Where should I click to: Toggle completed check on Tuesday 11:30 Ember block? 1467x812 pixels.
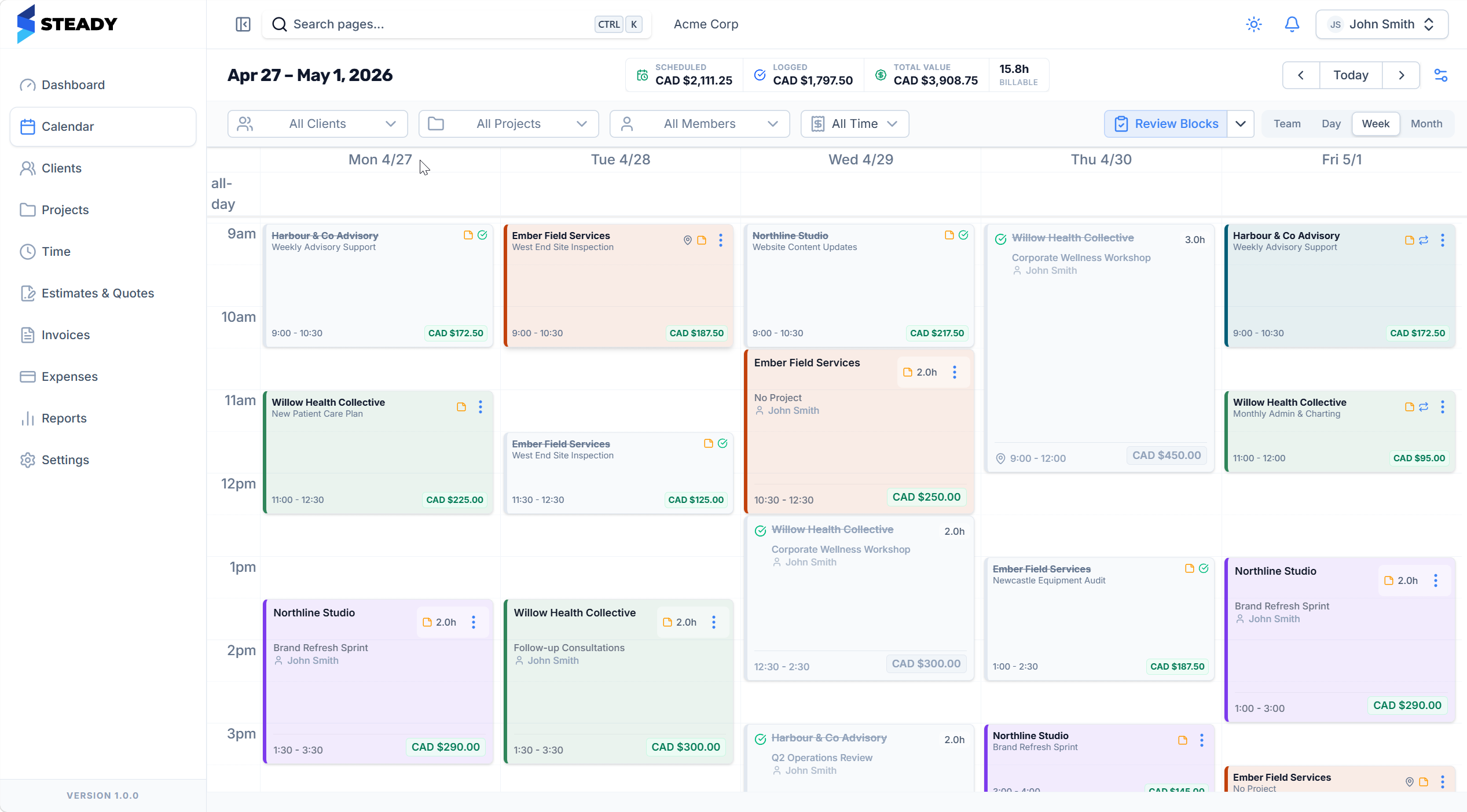click(x=723, y=443)
